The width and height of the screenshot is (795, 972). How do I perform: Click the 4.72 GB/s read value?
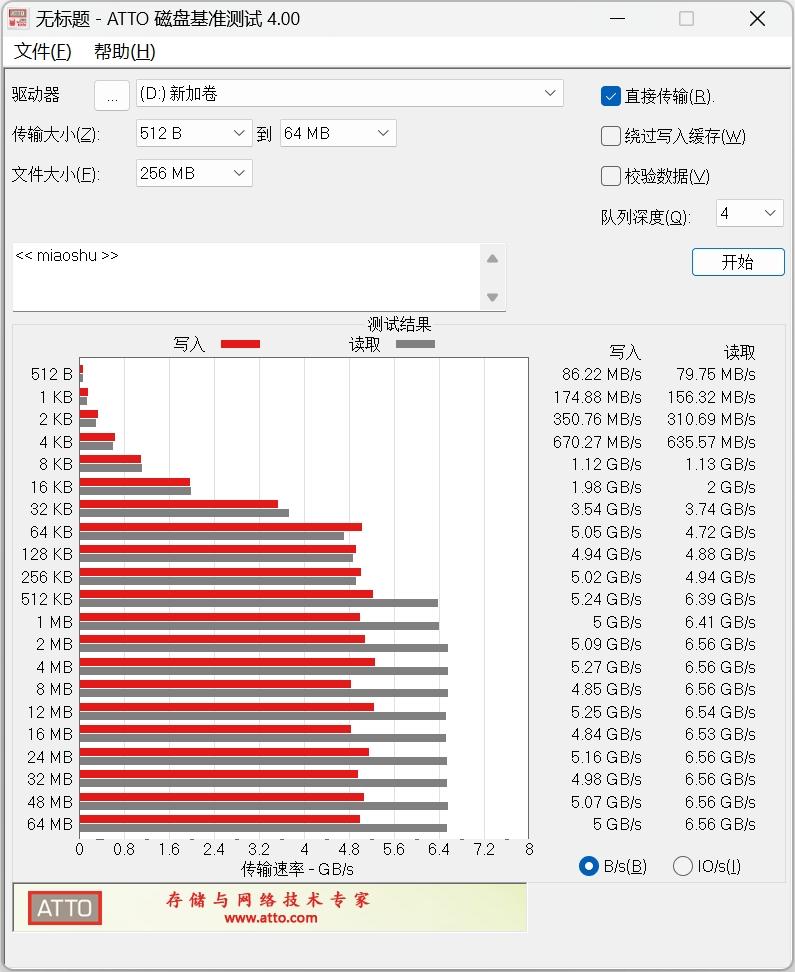point(721,532)
